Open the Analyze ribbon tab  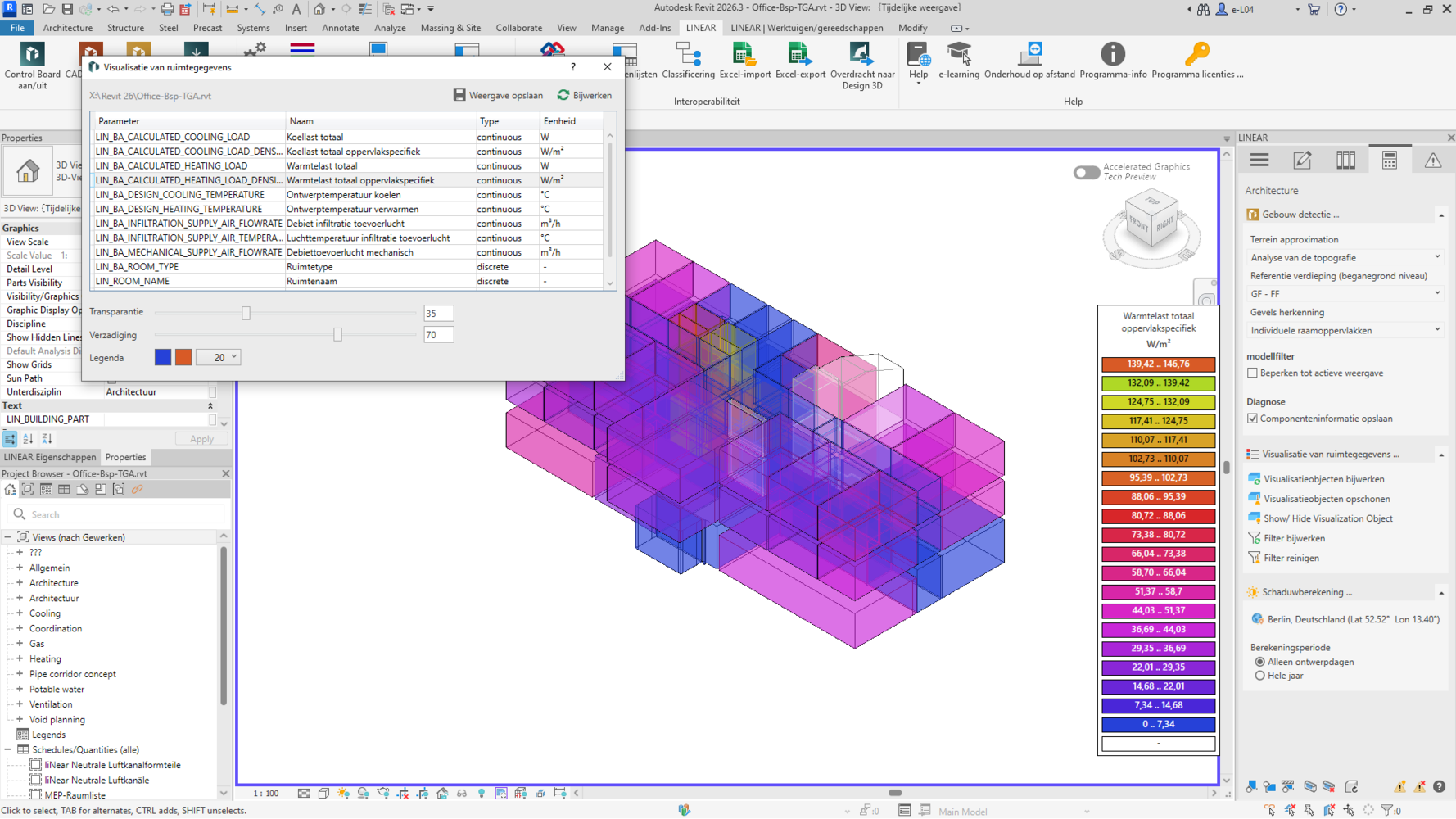[389, 28]
